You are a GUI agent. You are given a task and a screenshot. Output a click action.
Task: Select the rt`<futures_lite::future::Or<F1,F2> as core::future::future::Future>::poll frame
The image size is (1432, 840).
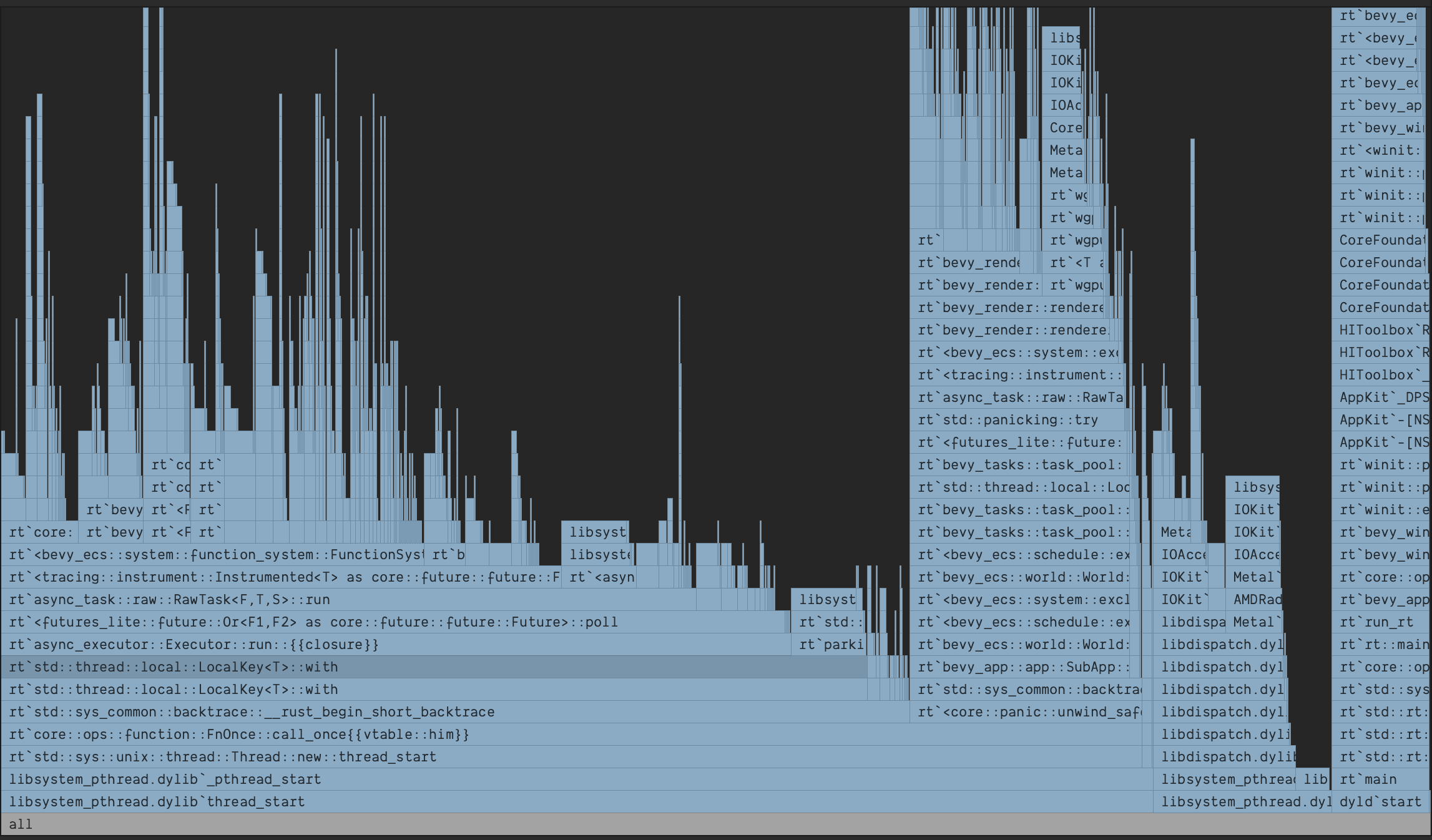tap(312, 622)
